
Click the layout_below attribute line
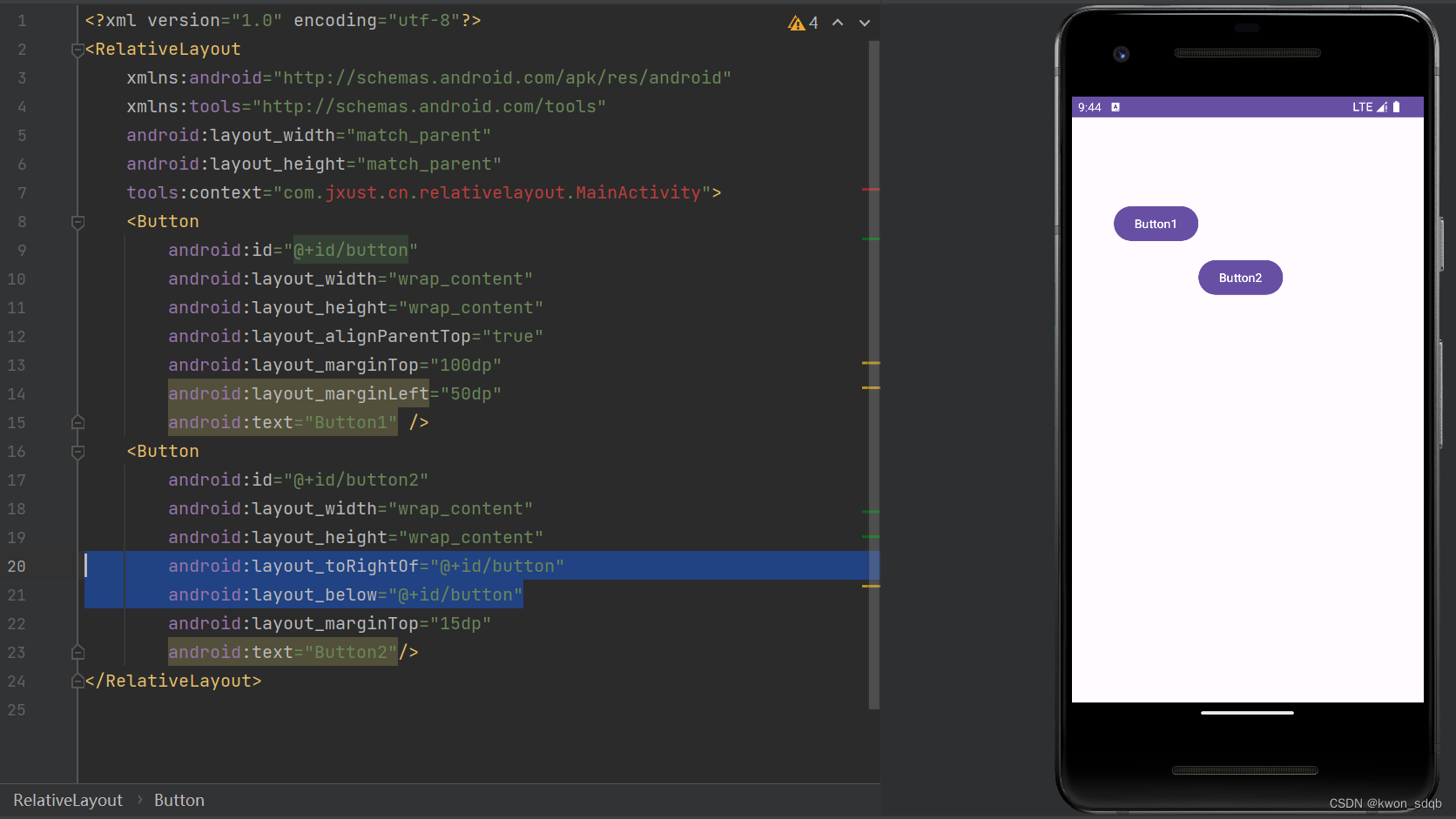coord(345,595)
